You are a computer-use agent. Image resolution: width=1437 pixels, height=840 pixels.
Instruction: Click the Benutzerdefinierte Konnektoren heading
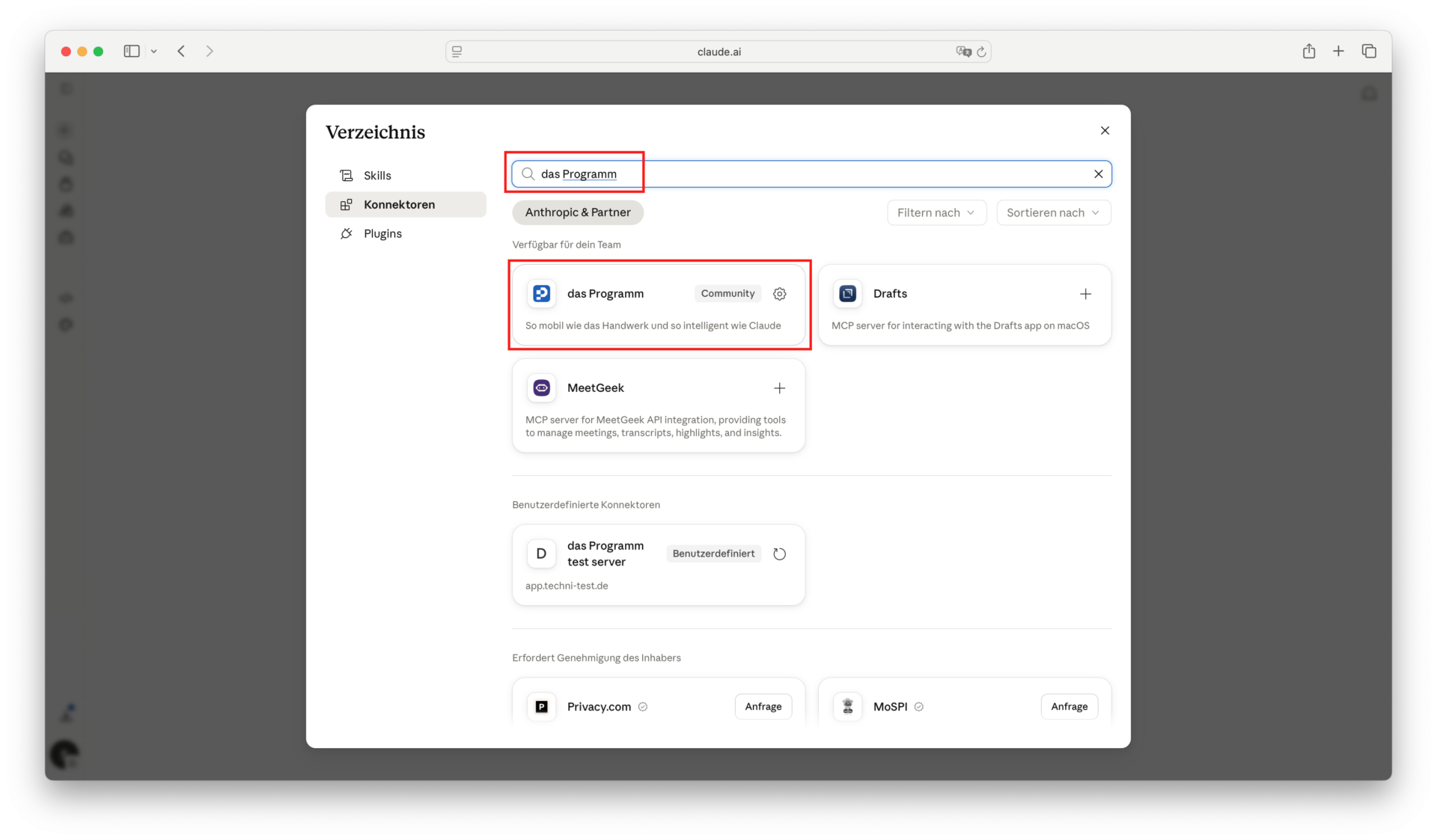coord(586,506)
